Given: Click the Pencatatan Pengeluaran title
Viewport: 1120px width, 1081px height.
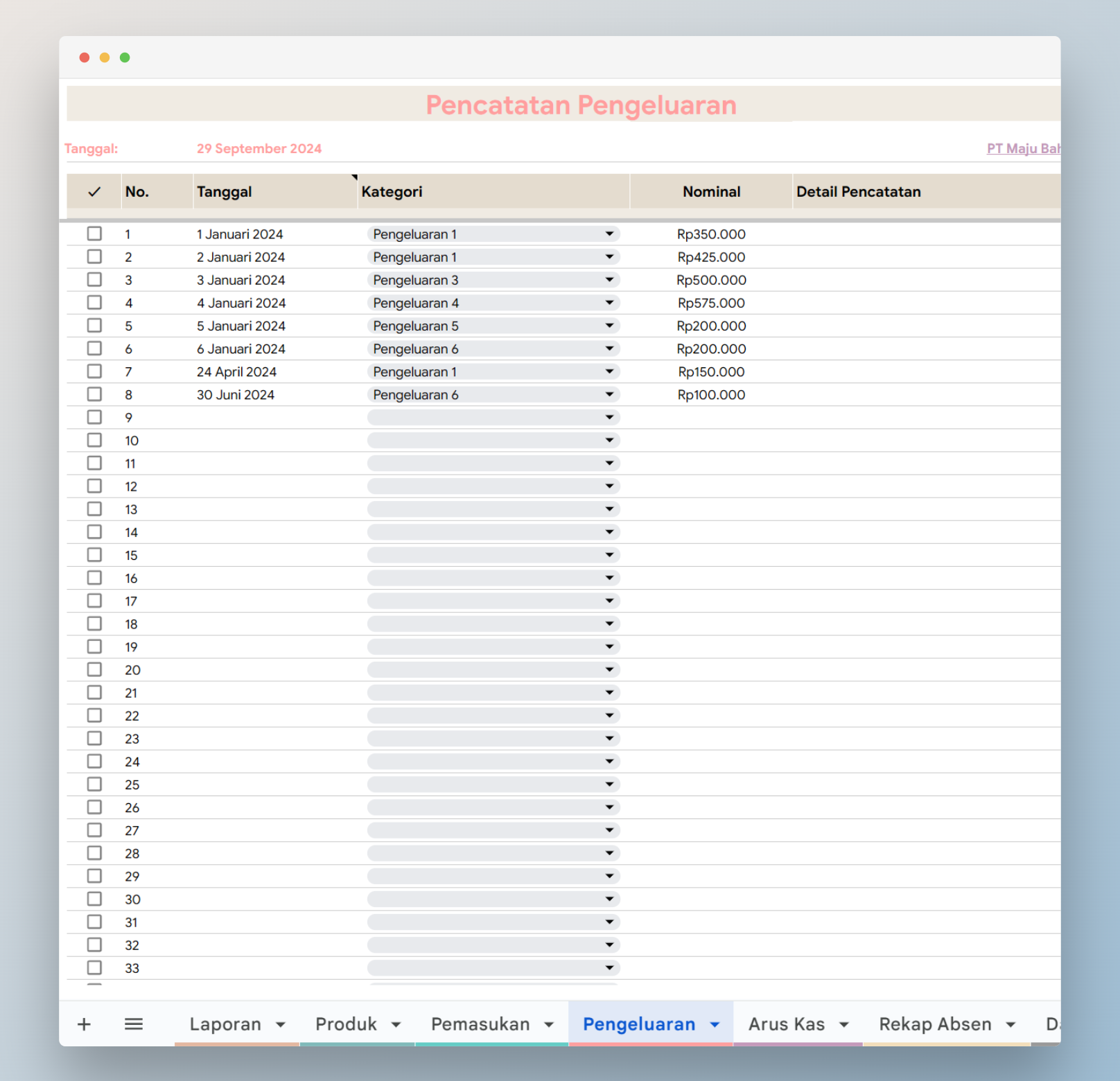Looking at the screenshot, I should 581,105.
